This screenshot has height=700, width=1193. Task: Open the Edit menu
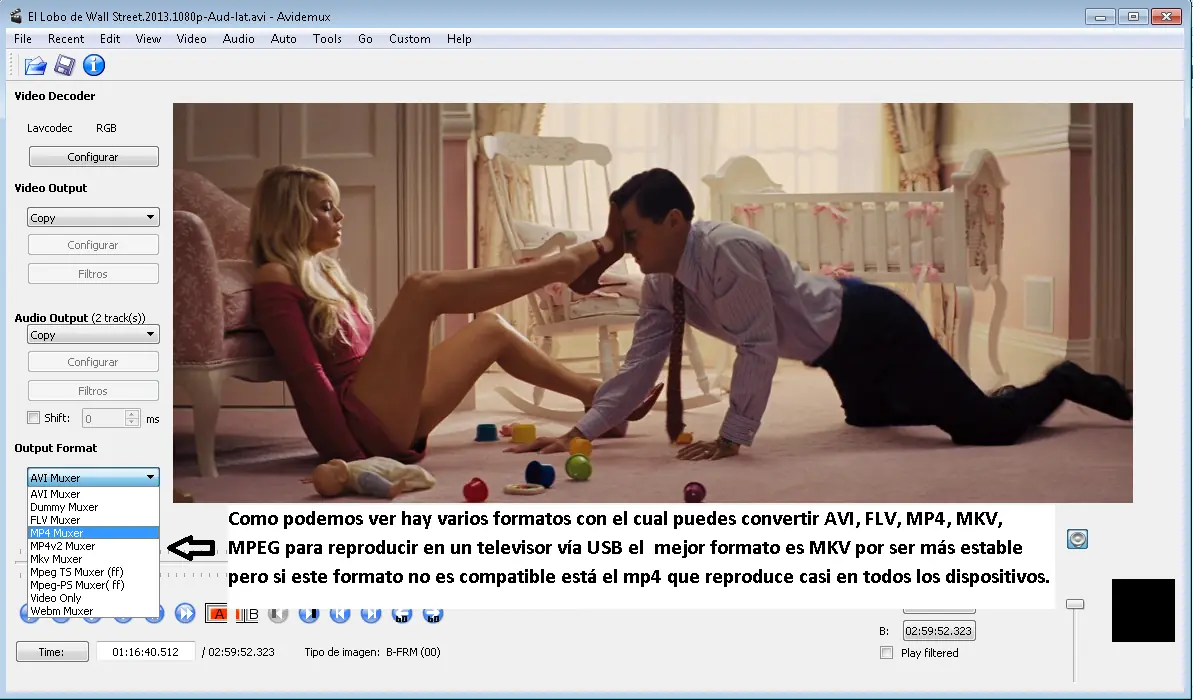coord(110,39)
